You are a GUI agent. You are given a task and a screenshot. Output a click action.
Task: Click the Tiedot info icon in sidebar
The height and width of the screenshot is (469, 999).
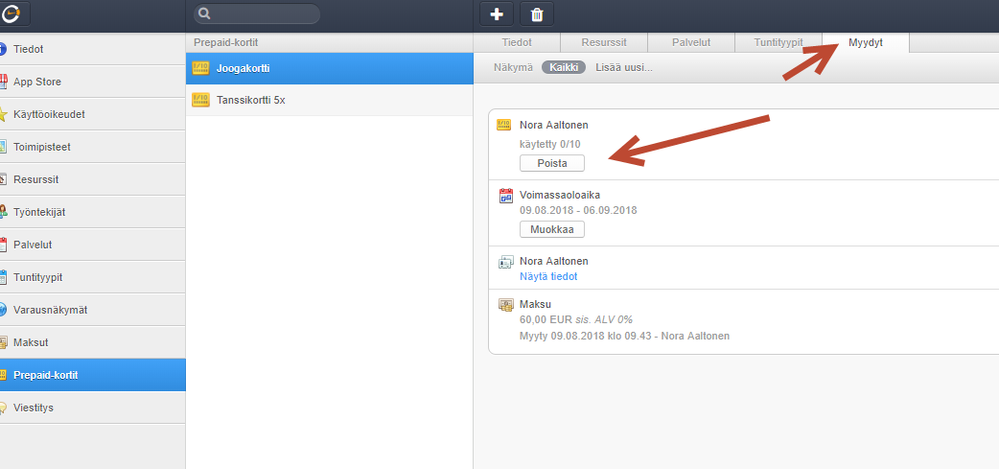point(3,49)
